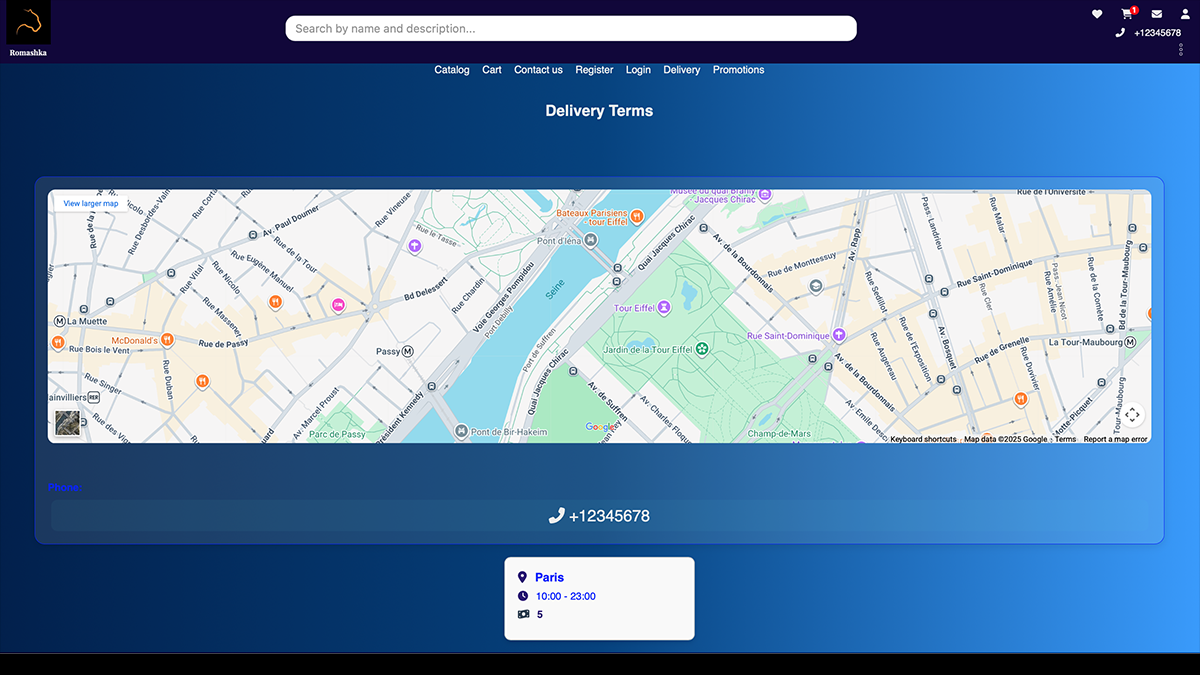The width and height of the screenshot is (1200, 675).
Task: Click Report a map error
Action: pyautogui.click(x=1115, y=439)
